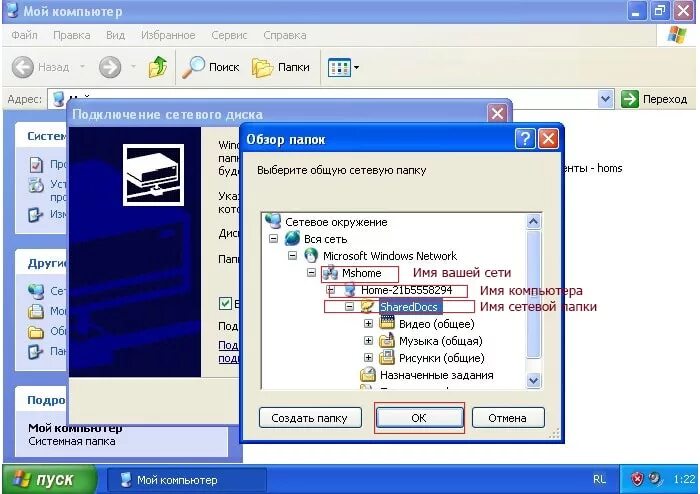Open the Справка menu
The width and height of the screenshot is (700, 494).
click(285, 35)
